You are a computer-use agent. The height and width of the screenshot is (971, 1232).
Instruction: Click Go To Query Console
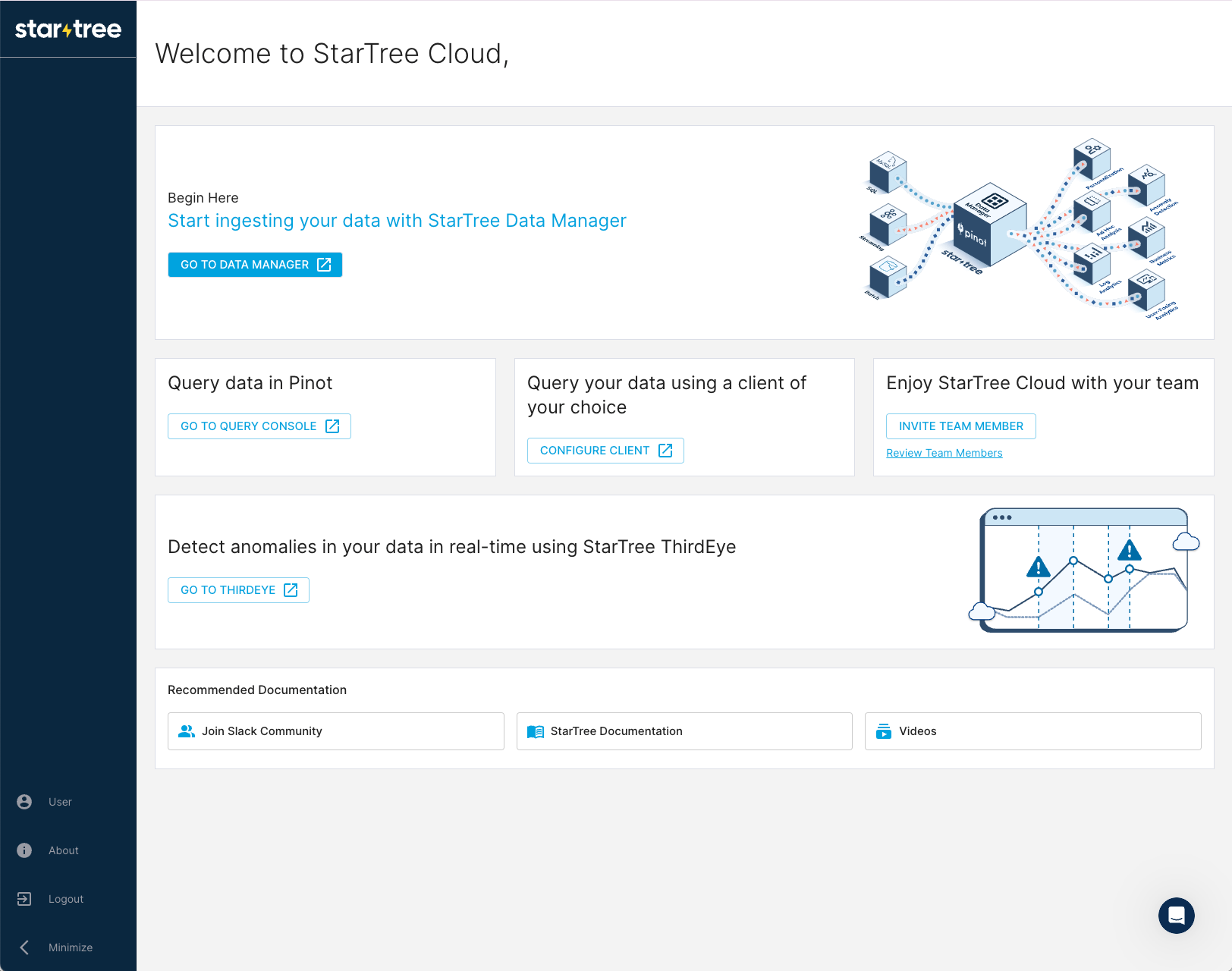coord(259,426)
